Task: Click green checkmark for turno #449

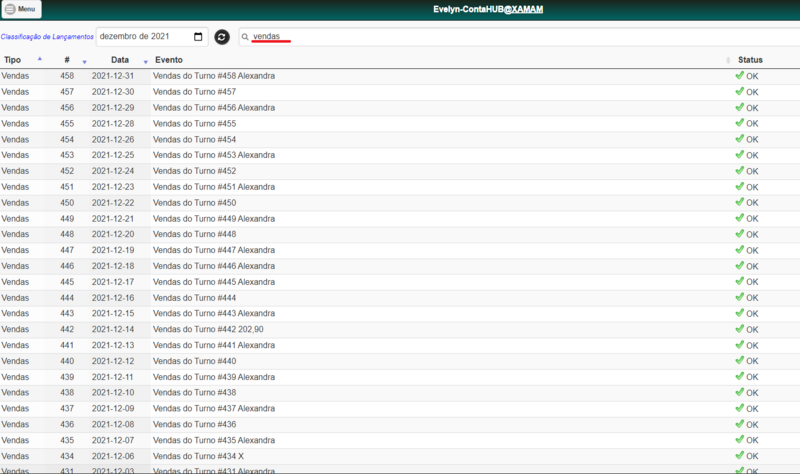Action: coord(740,218)
